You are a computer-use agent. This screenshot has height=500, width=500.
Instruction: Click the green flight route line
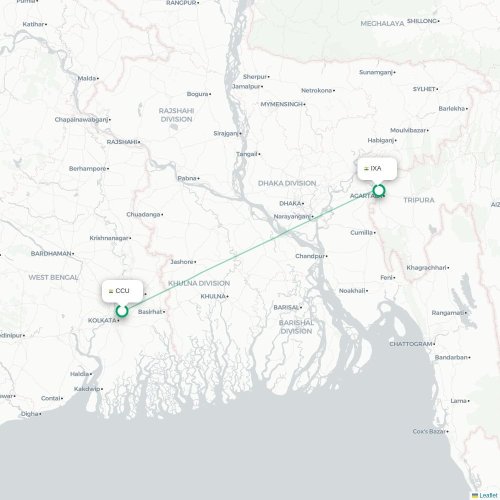250,251
